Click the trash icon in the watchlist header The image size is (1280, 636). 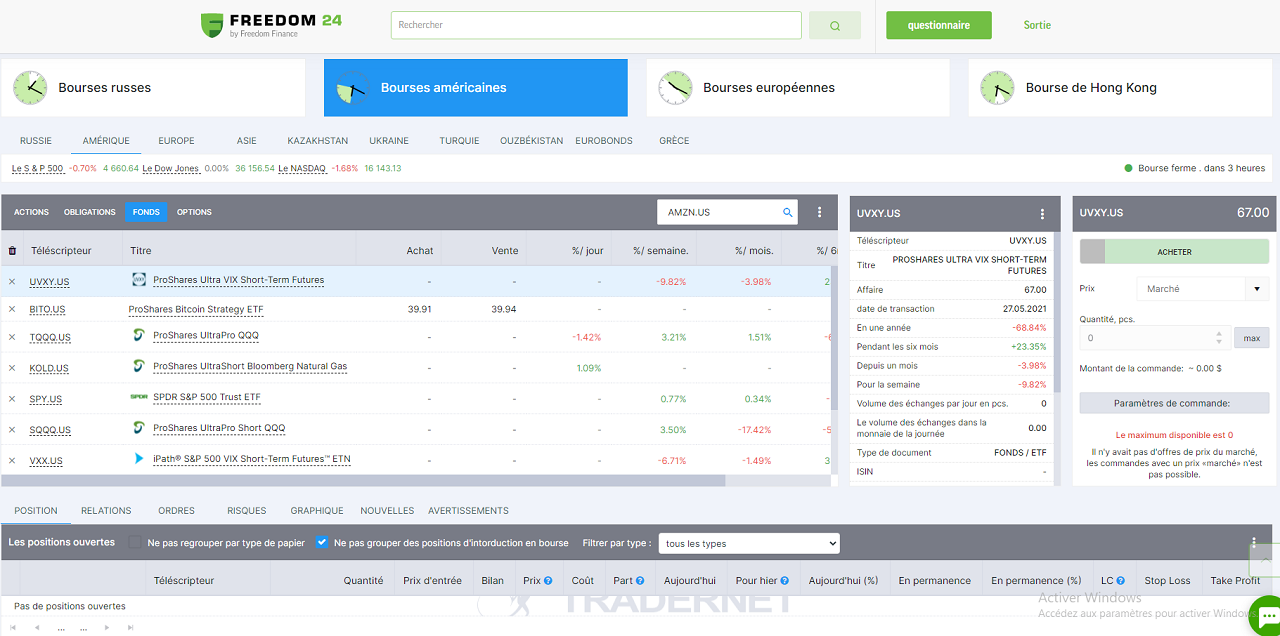(x=12, y=251)
